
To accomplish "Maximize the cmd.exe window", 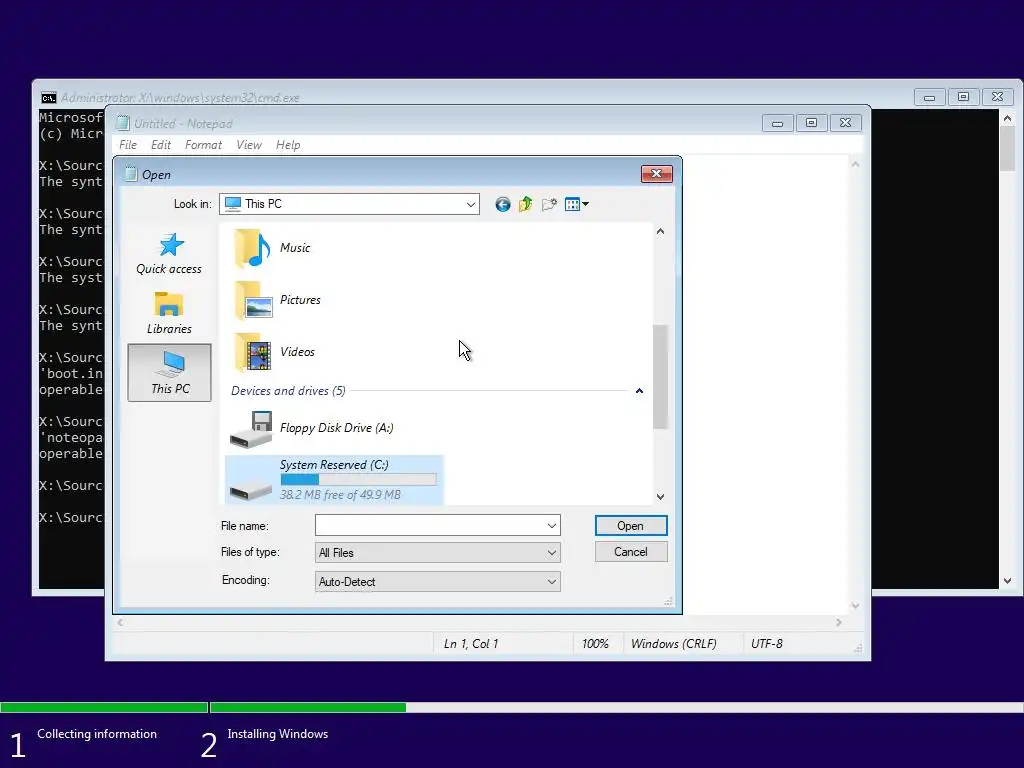I will 963,97.
